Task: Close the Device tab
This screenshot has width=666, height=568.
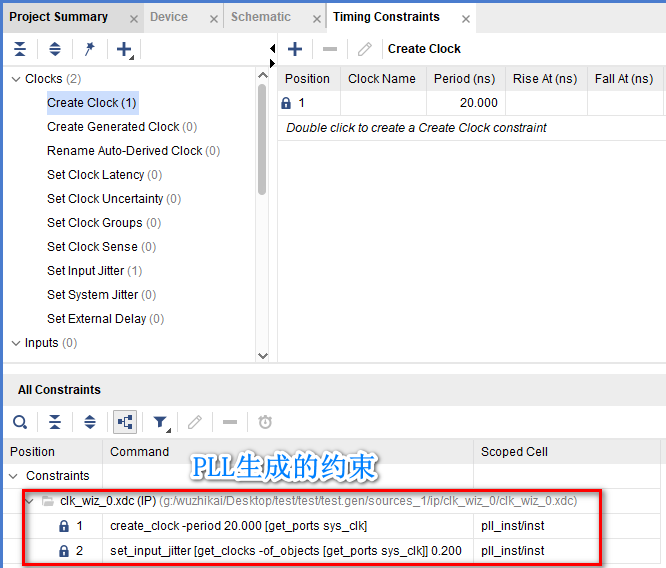Action: click(214, 19)
